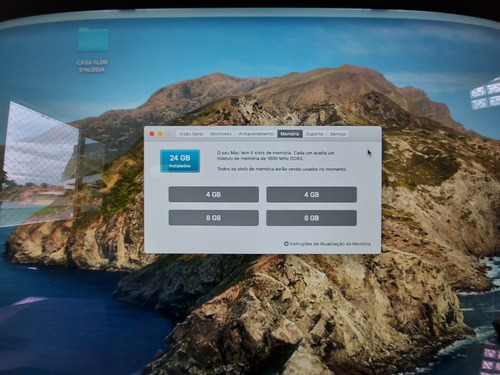The height and width of the screenshot is (375, 500).
Task: Click the text 'O seu Mac tem 4 slots de memória'
Action: (255, 153)
